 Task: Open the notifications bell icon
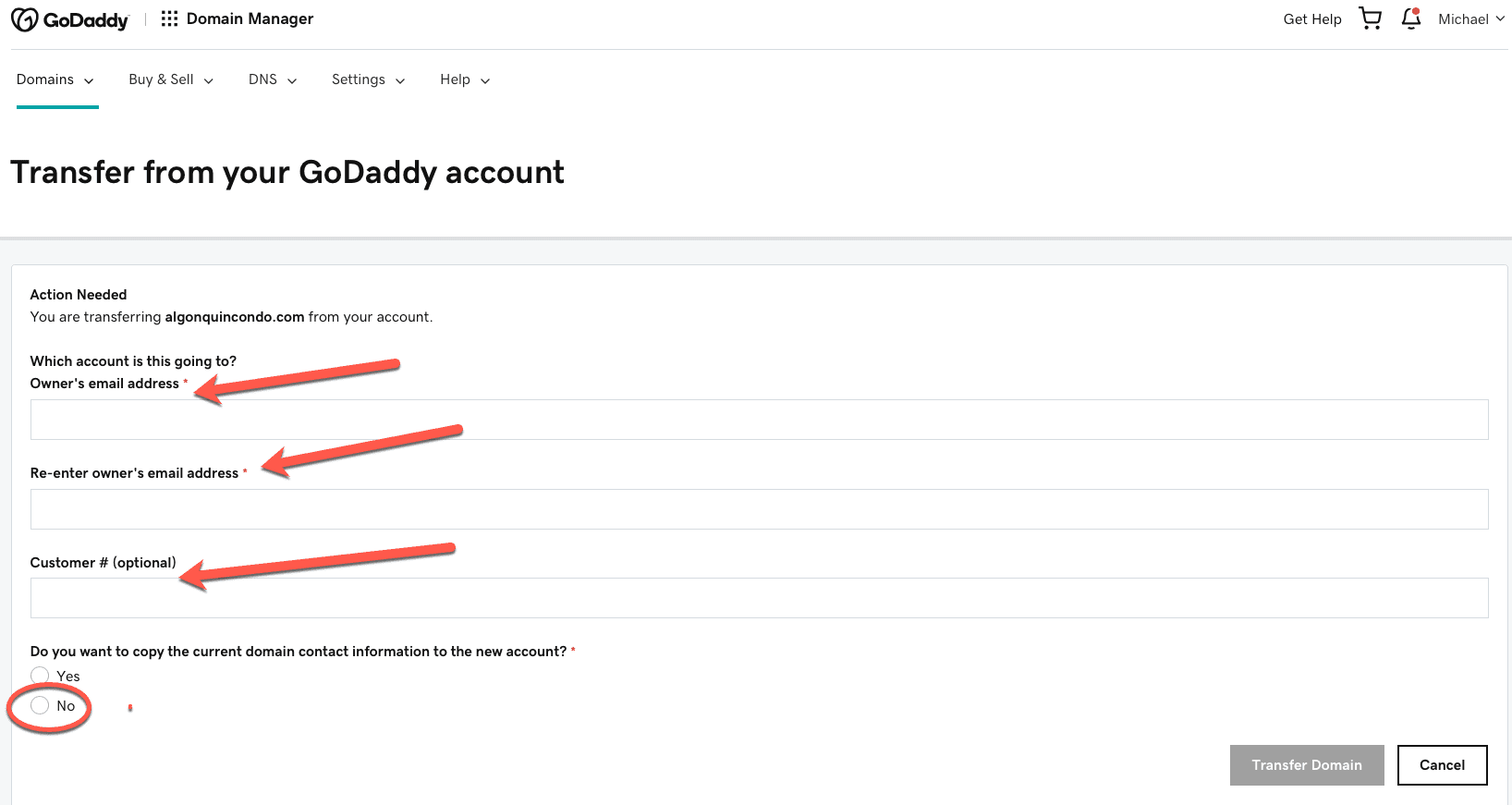coord(1410,18)
